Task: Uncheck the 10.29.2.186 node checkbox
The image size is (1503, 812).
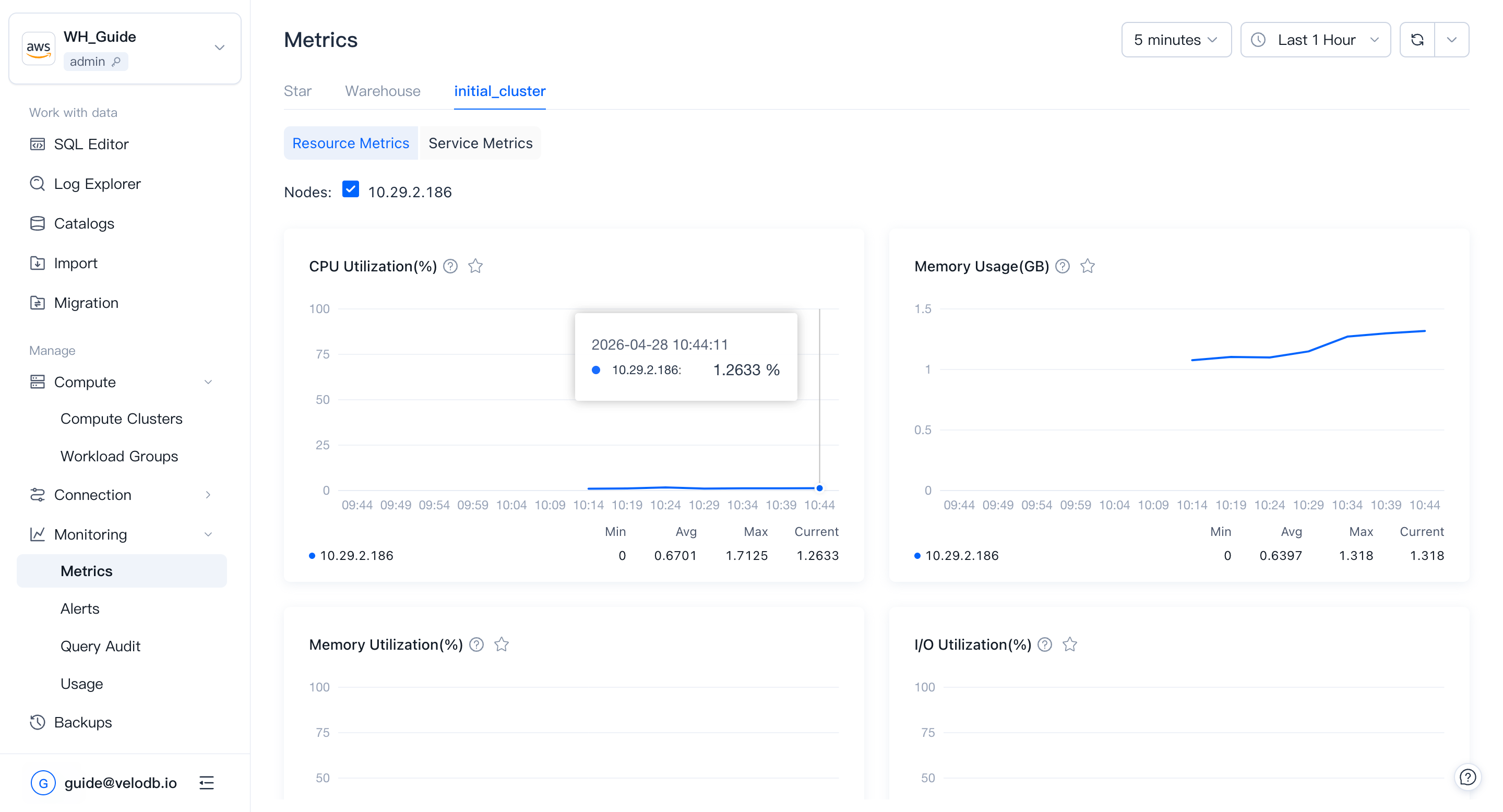Action: (351, 189)
